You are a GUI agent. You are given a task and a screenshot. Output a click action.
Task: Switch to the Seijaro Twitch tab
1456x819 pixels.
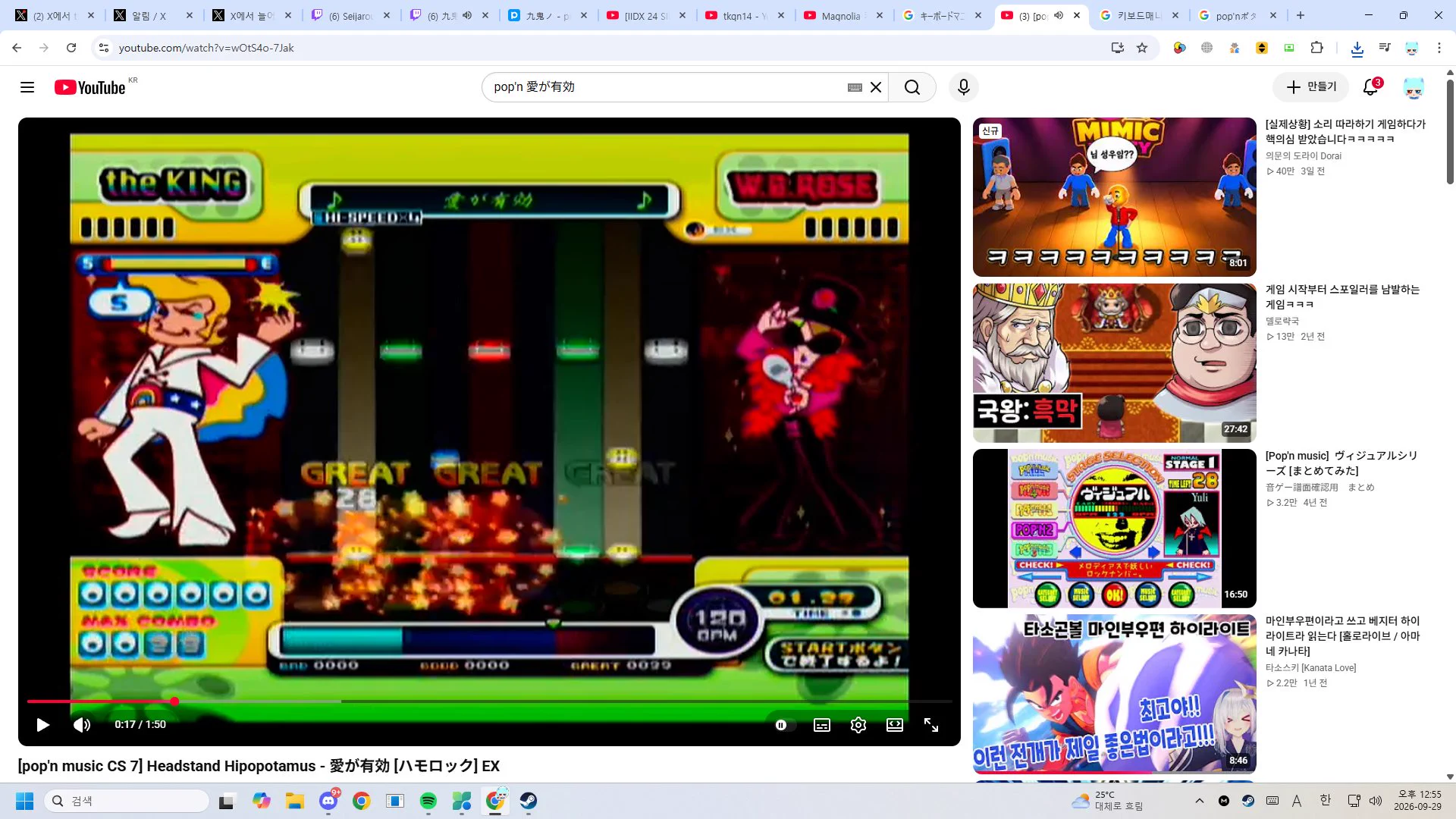pos(349,15)
